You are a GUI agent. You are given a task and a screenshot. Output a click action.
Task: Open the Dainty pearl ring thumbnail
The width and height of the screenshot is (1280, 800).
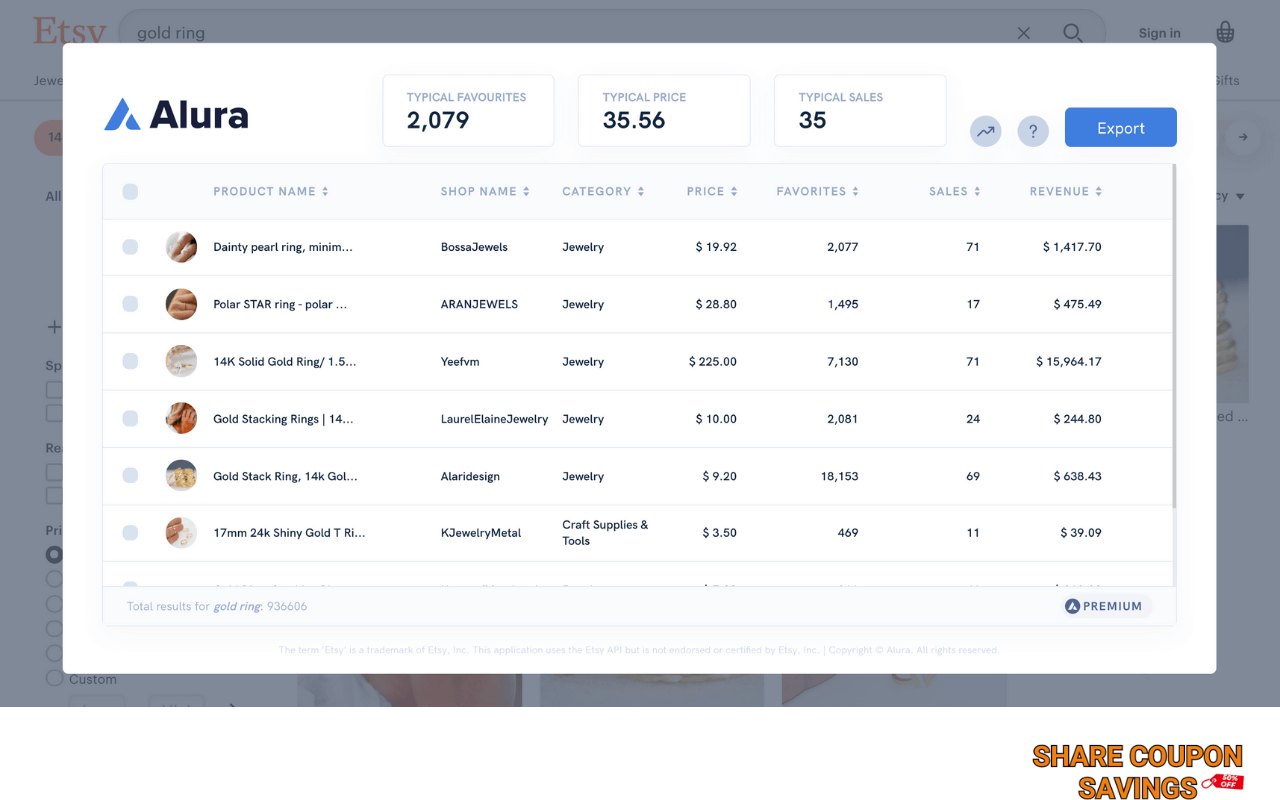[x=181, y=247]
